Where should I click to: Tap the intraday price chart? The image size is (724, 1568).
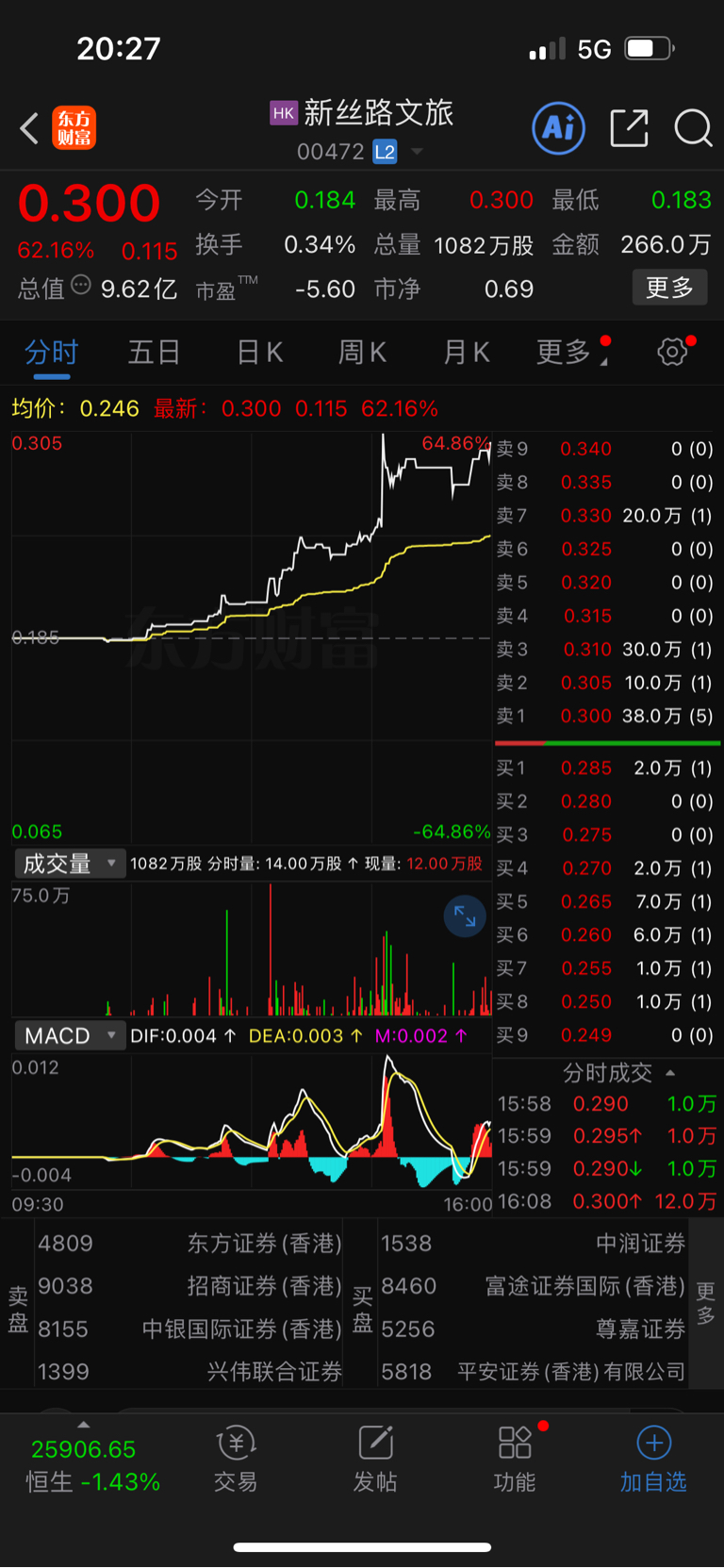(252, 637)
